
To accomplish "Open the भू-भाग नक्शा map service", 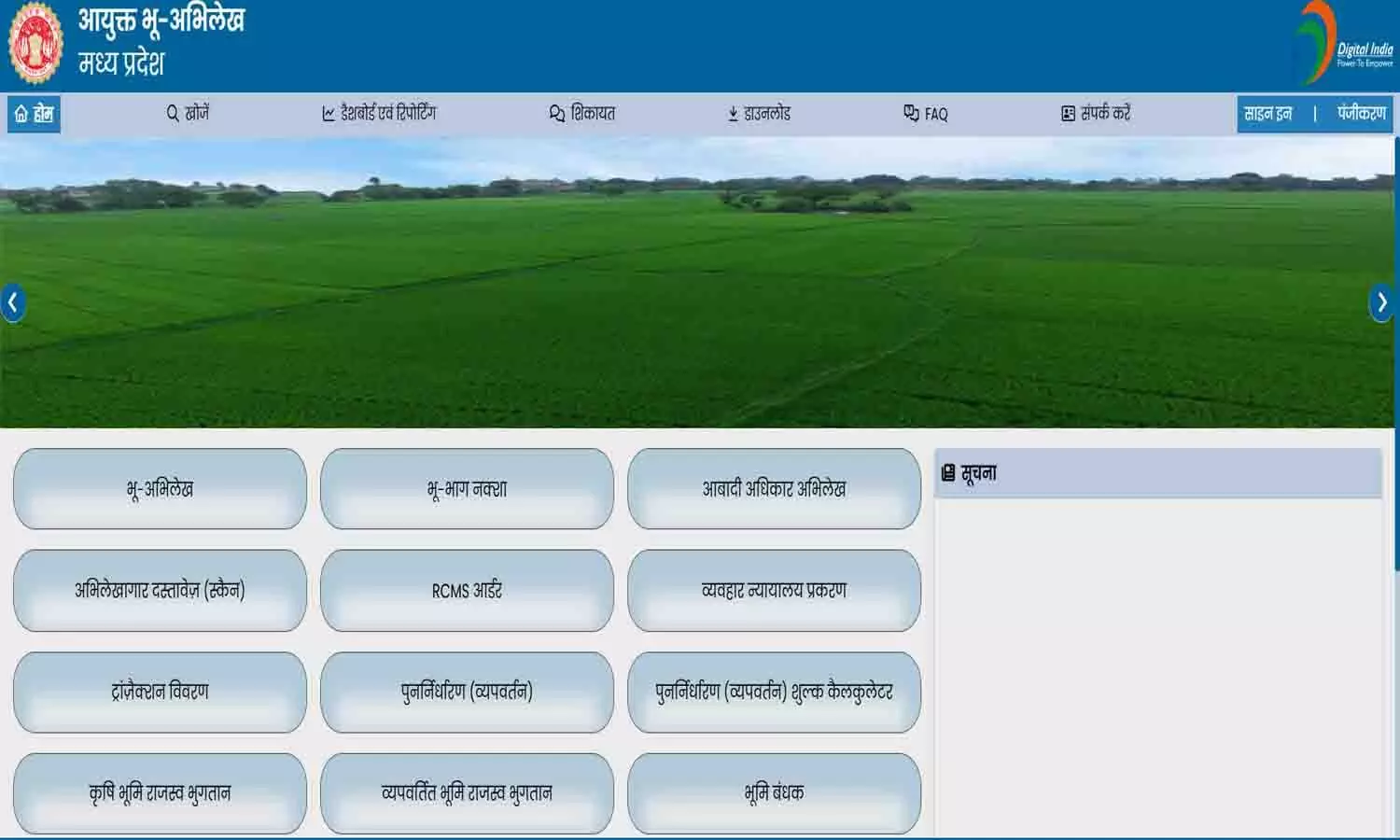I will (x=467, y=488).
